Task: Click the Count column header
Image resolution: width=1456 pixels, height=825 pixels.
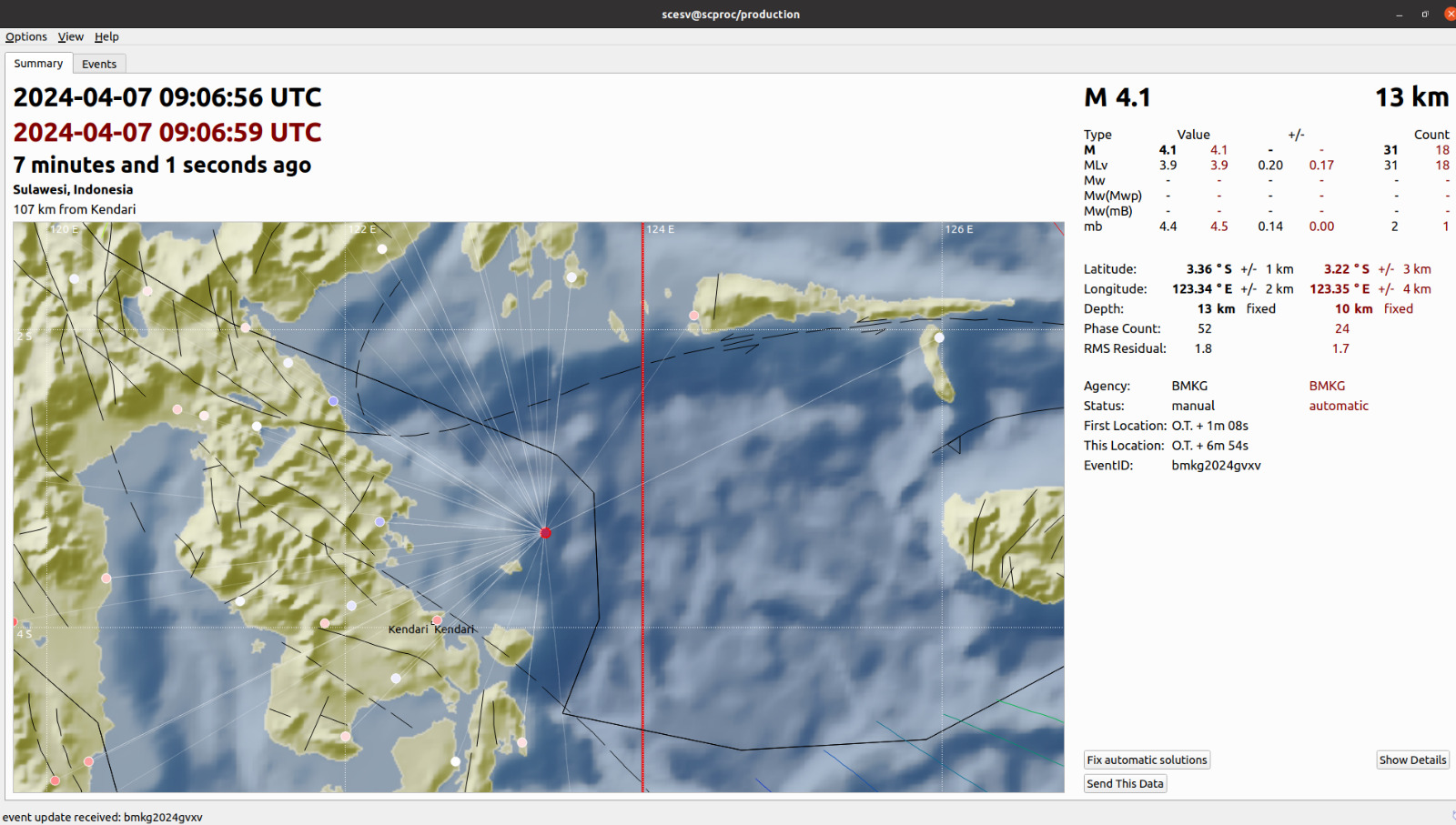Action: [1431, 135]
